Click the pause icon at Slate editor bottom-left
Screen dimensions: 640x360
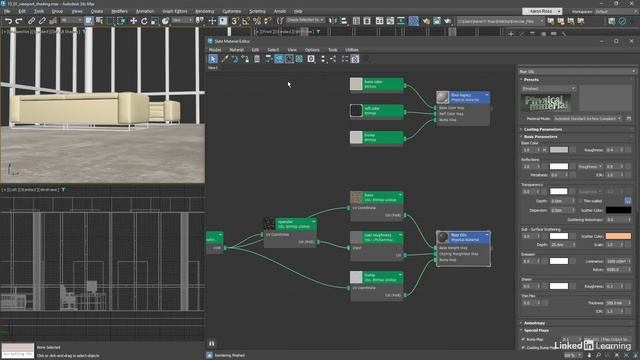(211, 344)
